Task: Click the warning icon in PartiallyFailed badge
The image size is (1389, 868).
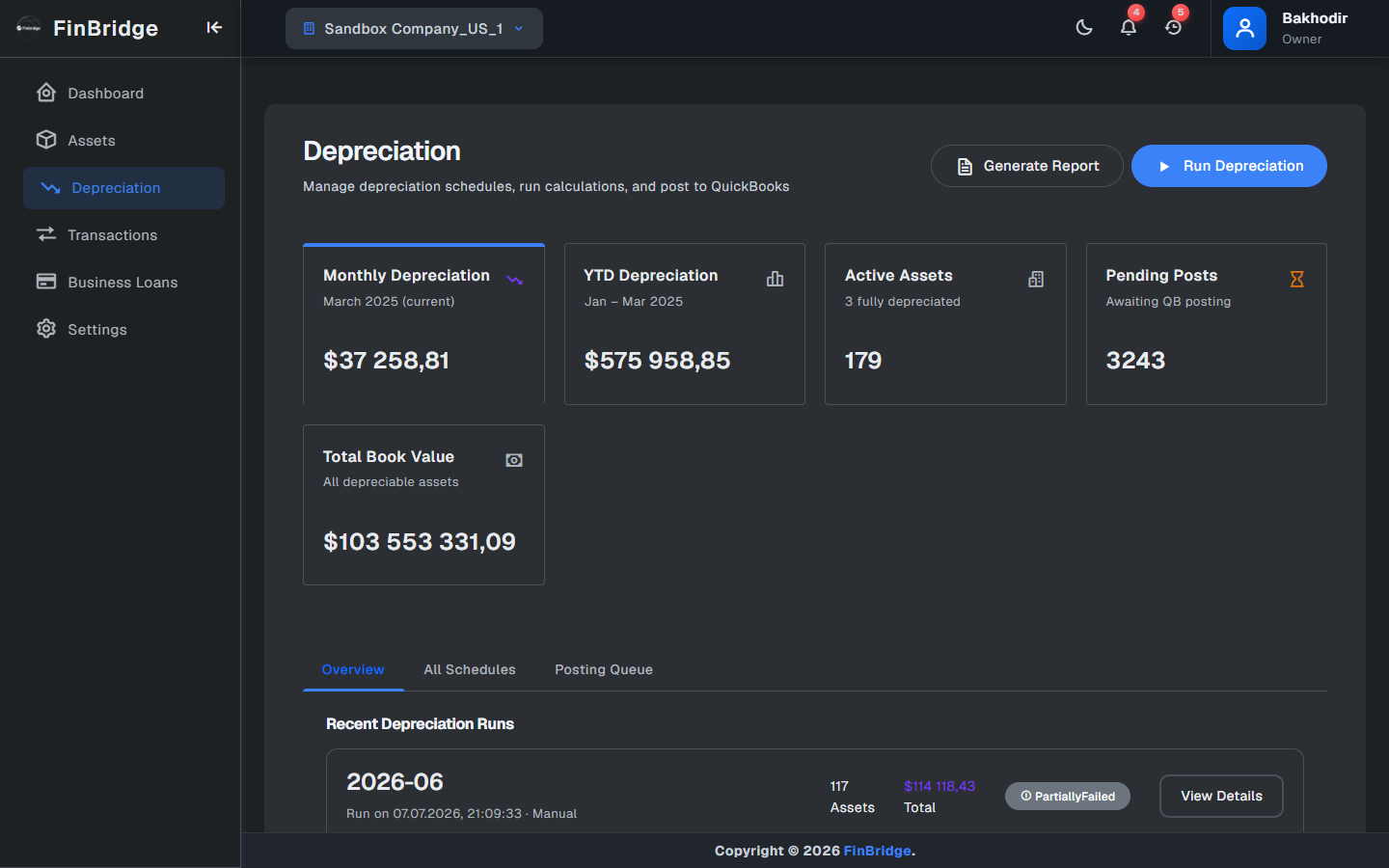Action: tap(1025, 796)
